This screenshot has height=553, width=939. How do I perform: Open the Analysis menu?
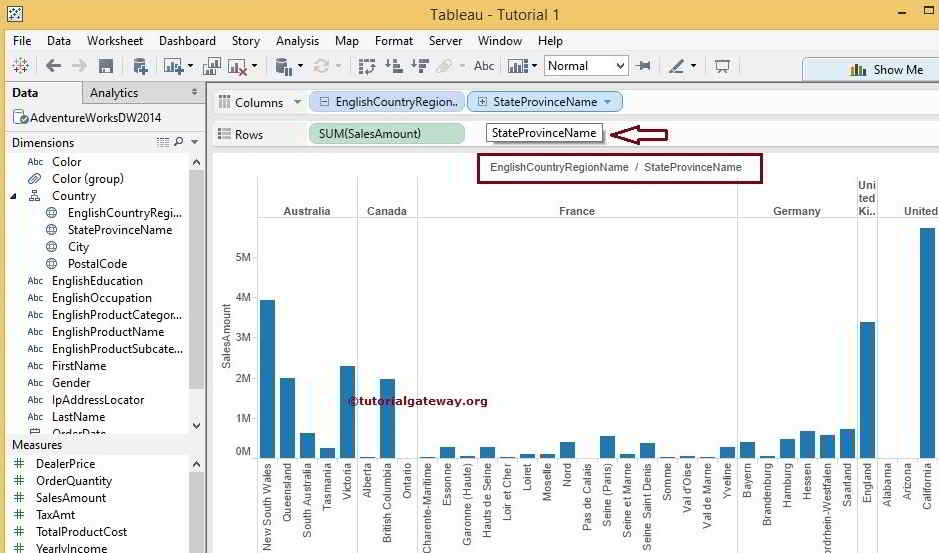click(x=297, y=41)
